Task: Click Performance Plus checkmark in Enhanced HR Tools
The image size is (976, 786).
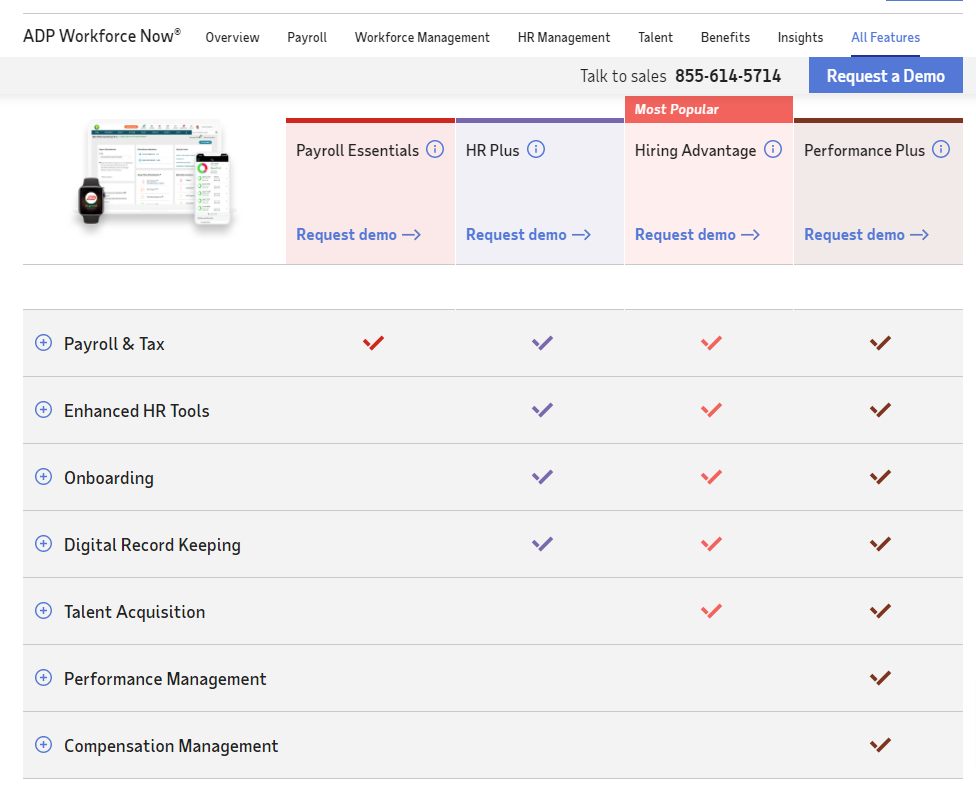Action: [880, 410]
